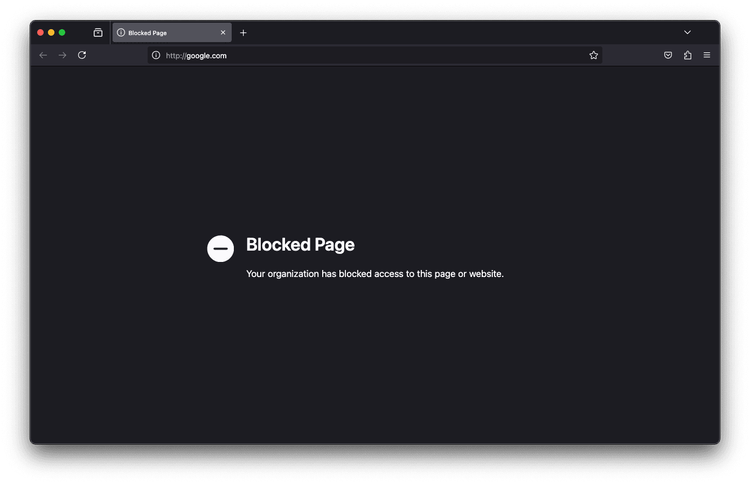Go back with the back arrow
750x484 pixels.
[x=43, y=55]
